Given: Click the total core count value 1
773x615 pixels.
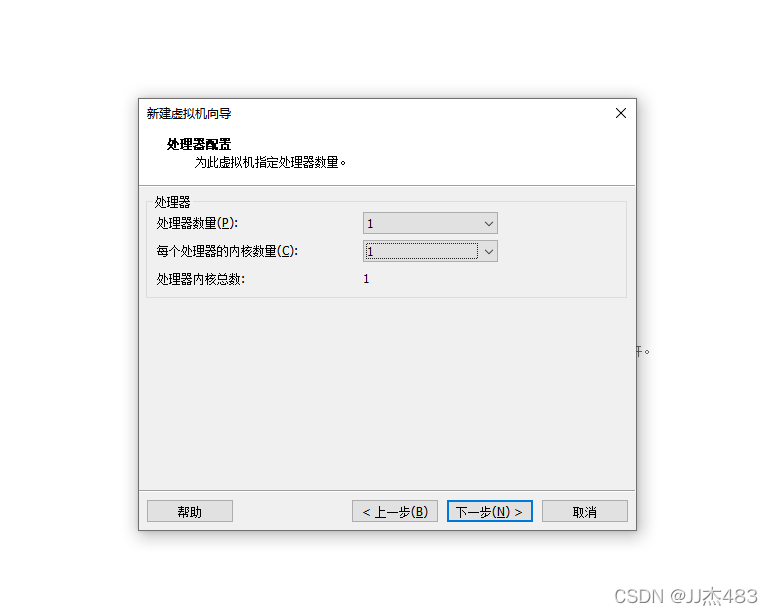Looking at the screenshot, I should click(366, 279).
